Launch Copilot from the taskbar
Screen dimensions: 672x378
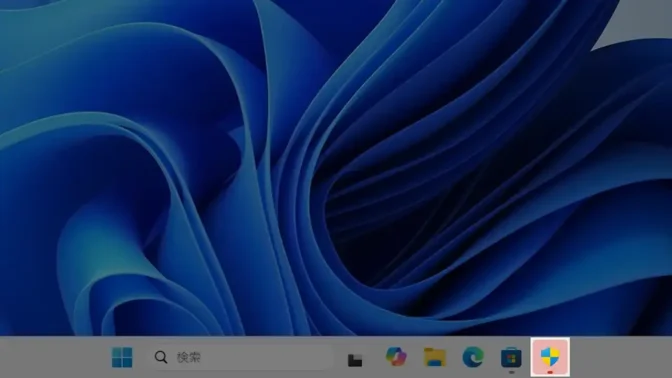click(396, 357)
